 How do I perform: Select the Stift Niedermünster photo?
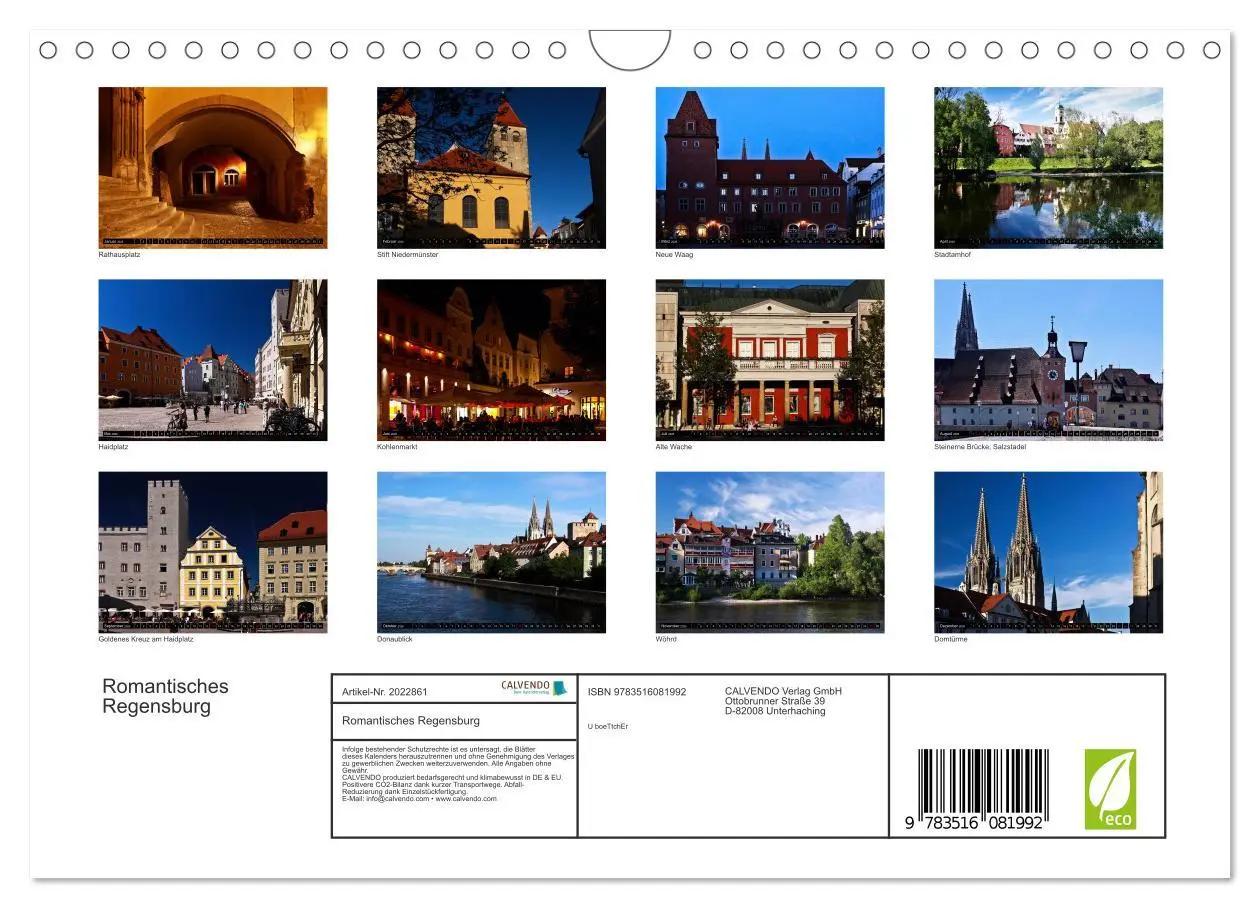pyautogui.click(x=491, y=167)
